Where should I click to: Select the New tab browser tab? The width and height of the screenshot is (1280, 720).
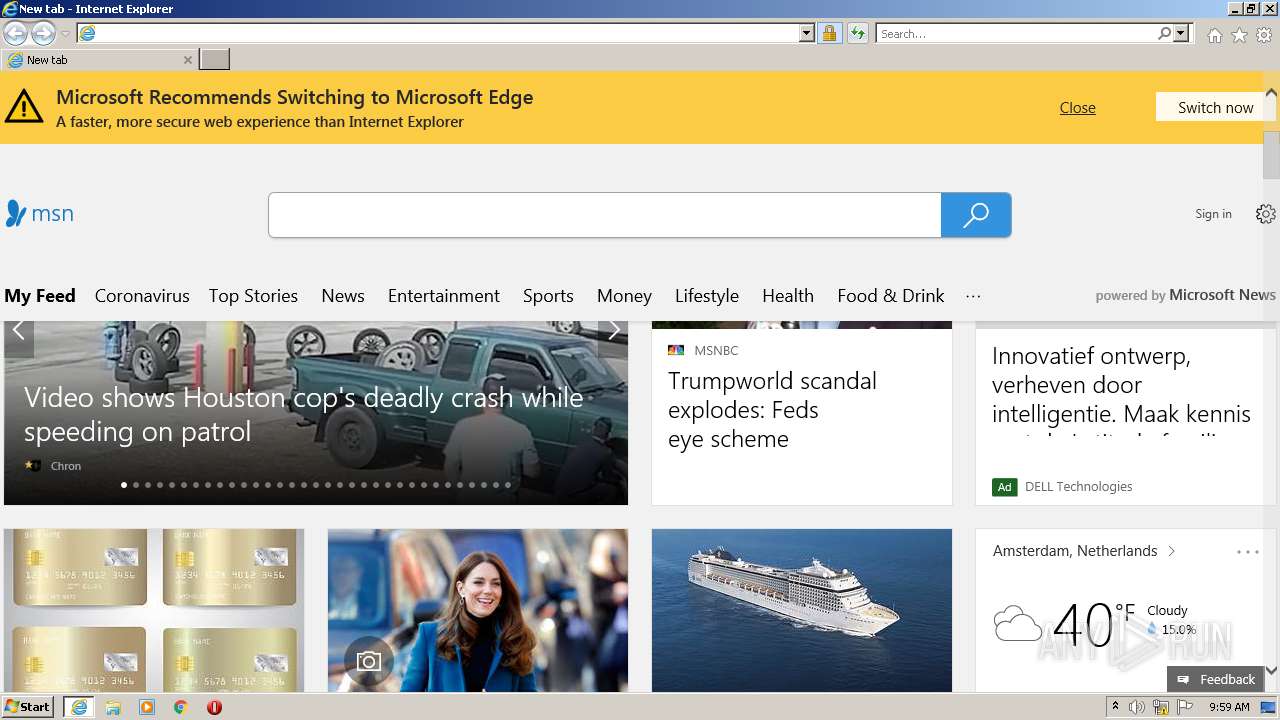click(x=99, y=60)
